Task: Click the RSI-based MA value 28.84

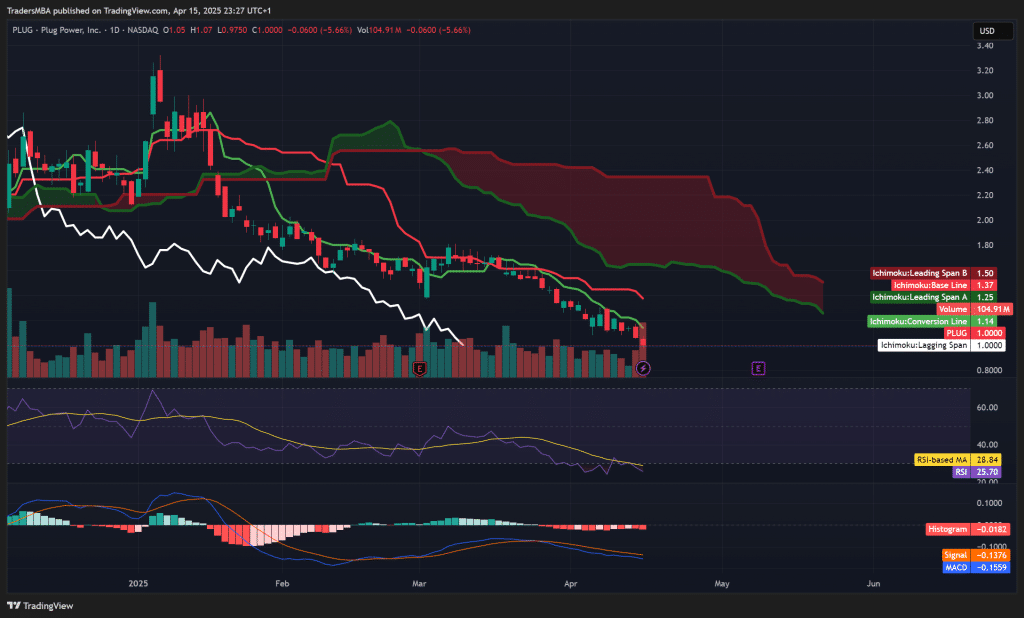Action: [x=986, y=460]
